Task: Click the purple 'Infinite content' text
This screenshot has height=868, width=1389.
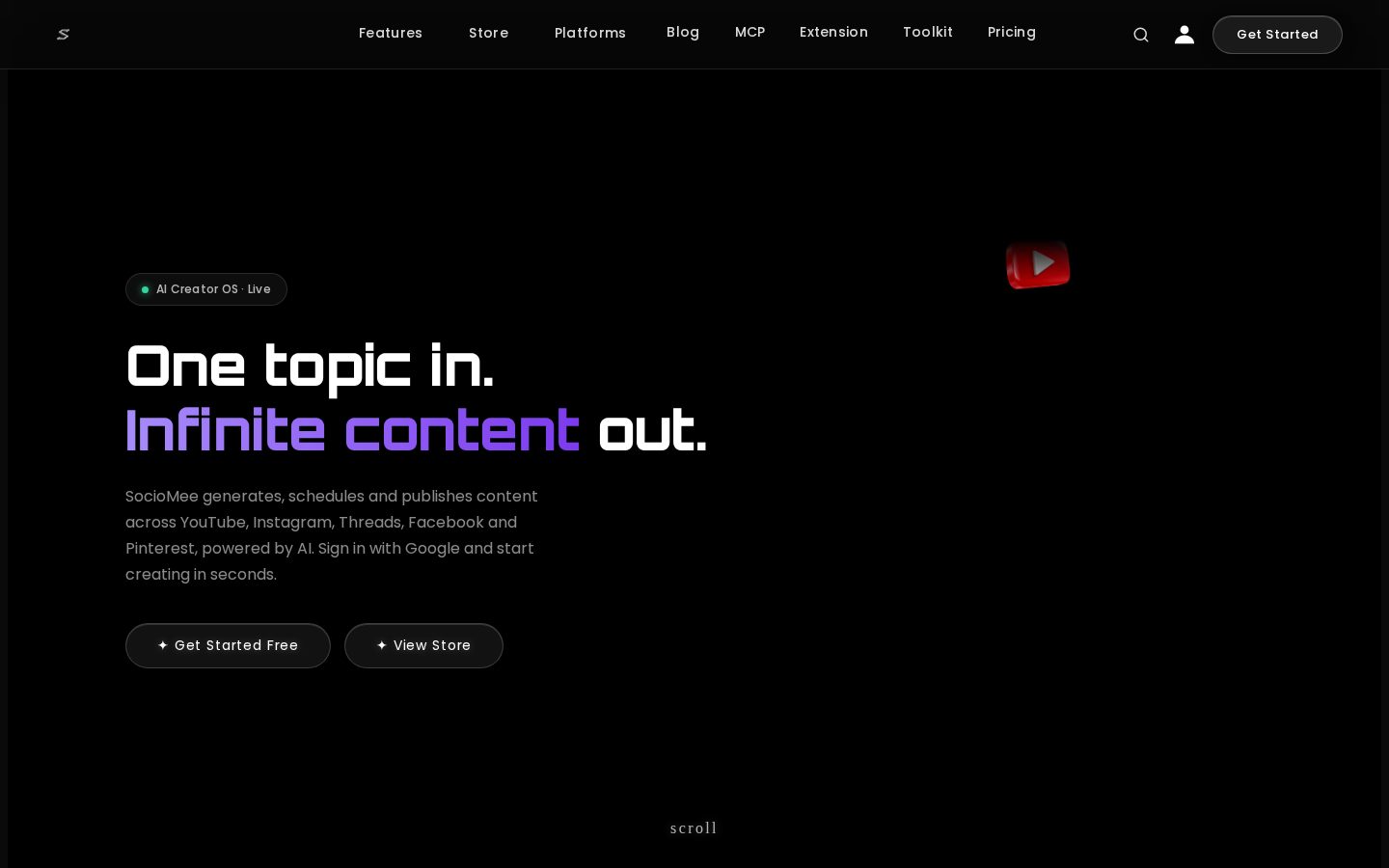Action: click(352, 430)
